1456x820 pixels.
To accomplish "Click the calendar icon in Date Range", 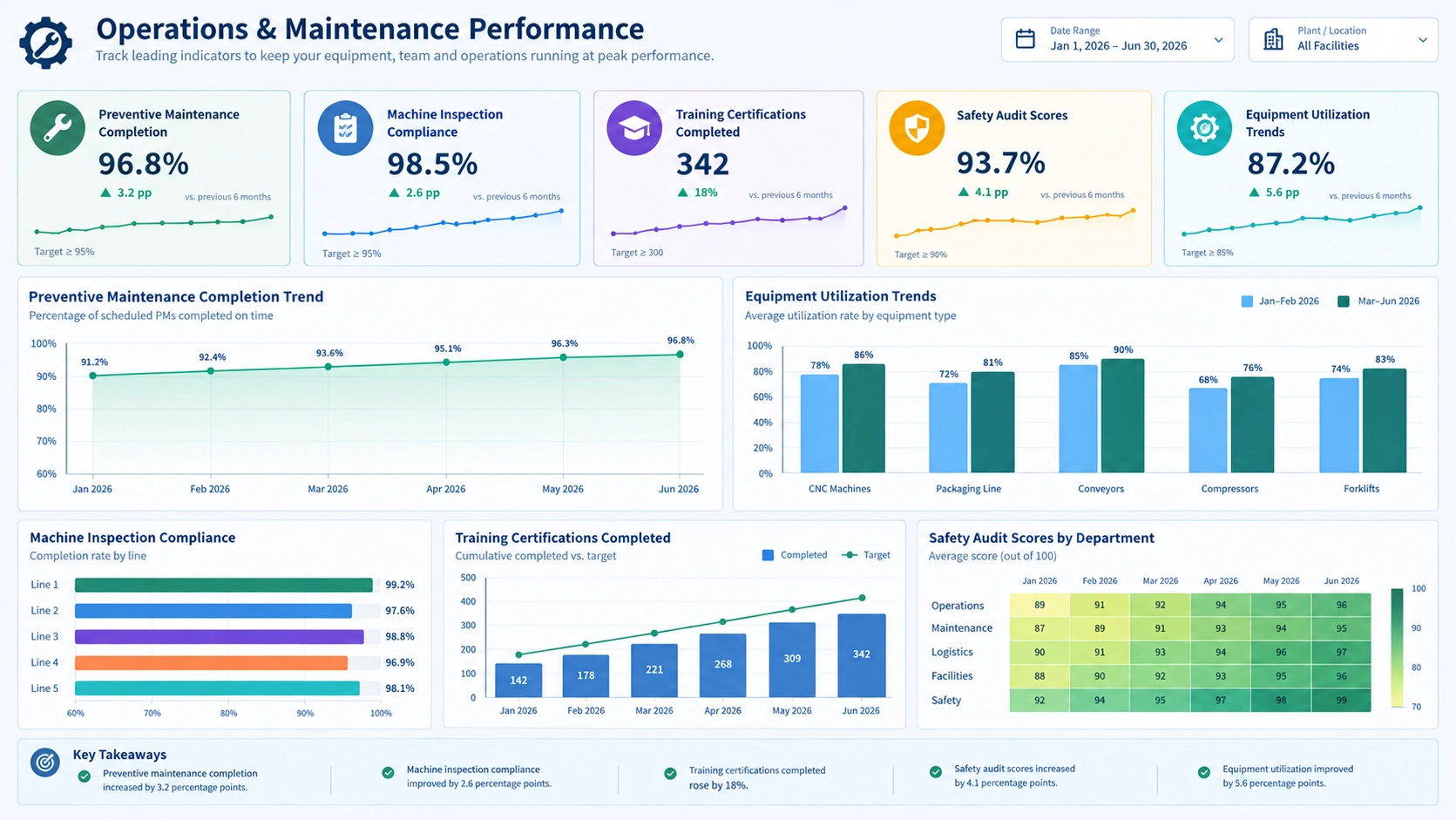I will (1026, 39).
